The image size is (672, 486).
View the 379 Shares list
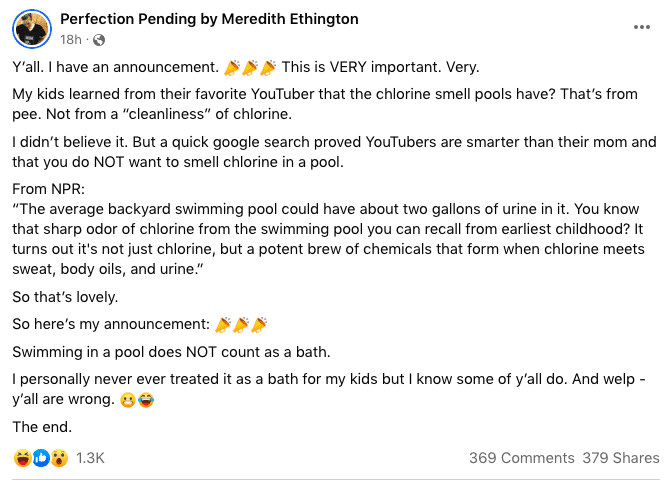click(621, 458)
